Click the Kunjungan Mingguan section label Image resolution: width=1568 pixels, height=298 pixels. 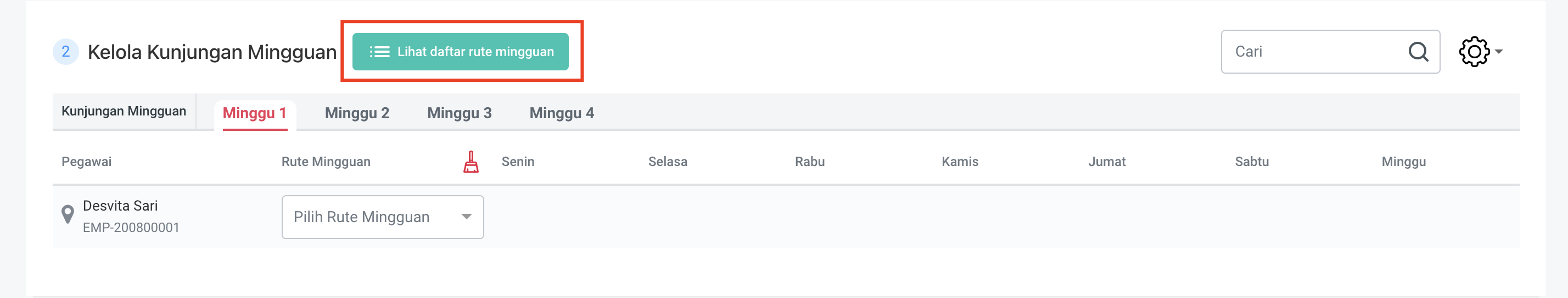click(x=124, y=112)
